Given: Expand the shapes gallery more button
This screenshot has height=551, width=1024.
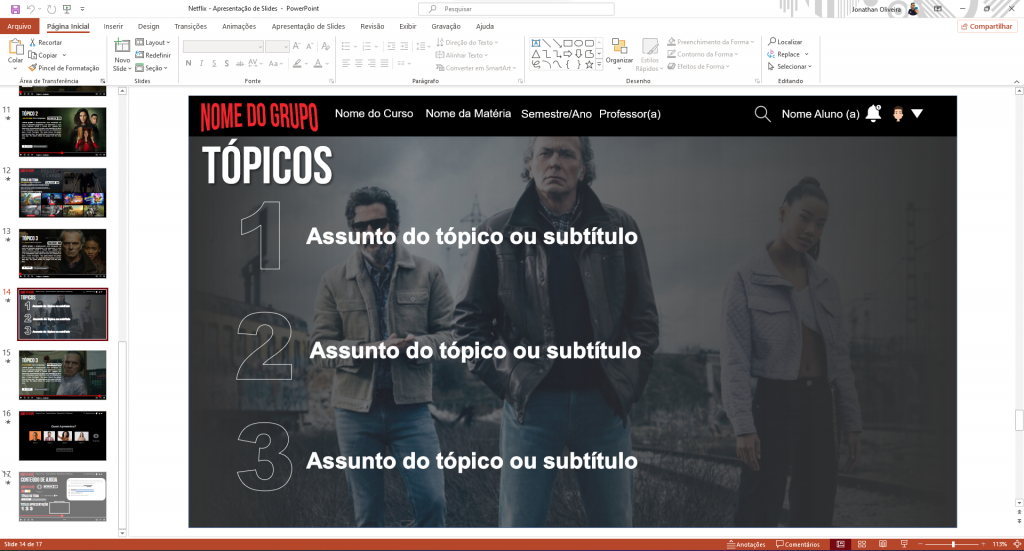Looking at the screenshot, I should 600,65.
